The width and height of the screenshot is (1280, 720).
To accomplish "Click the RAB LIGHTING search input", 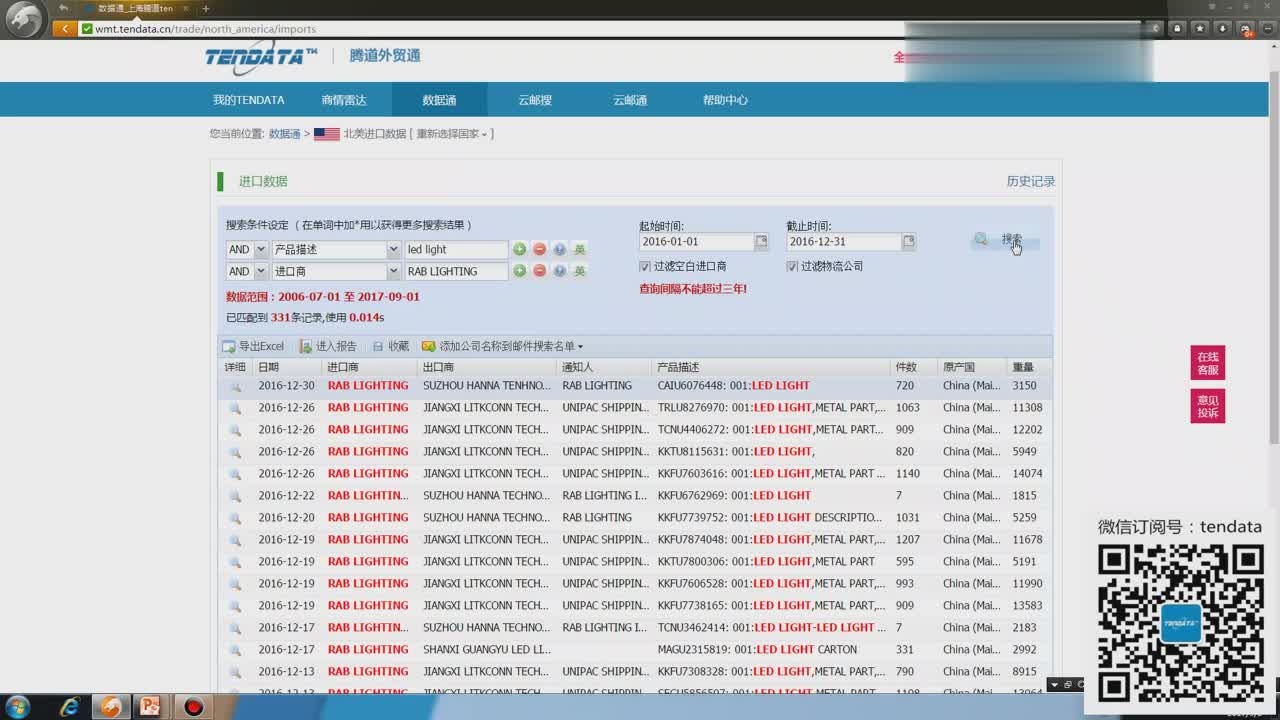I will pyautogui.click(x=456, y=271).
